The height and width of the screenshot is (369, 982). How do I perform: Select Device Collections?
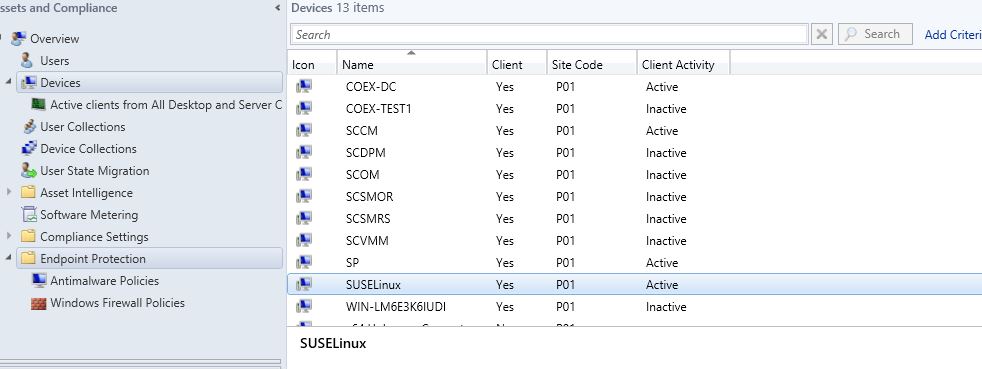pos(88,148)
